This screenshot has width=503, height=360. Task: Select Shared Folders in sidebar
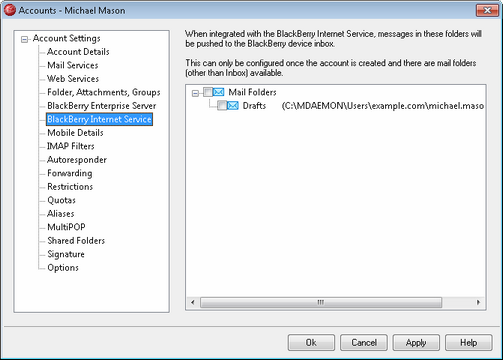pyautogui.click(x=76, y=240)
